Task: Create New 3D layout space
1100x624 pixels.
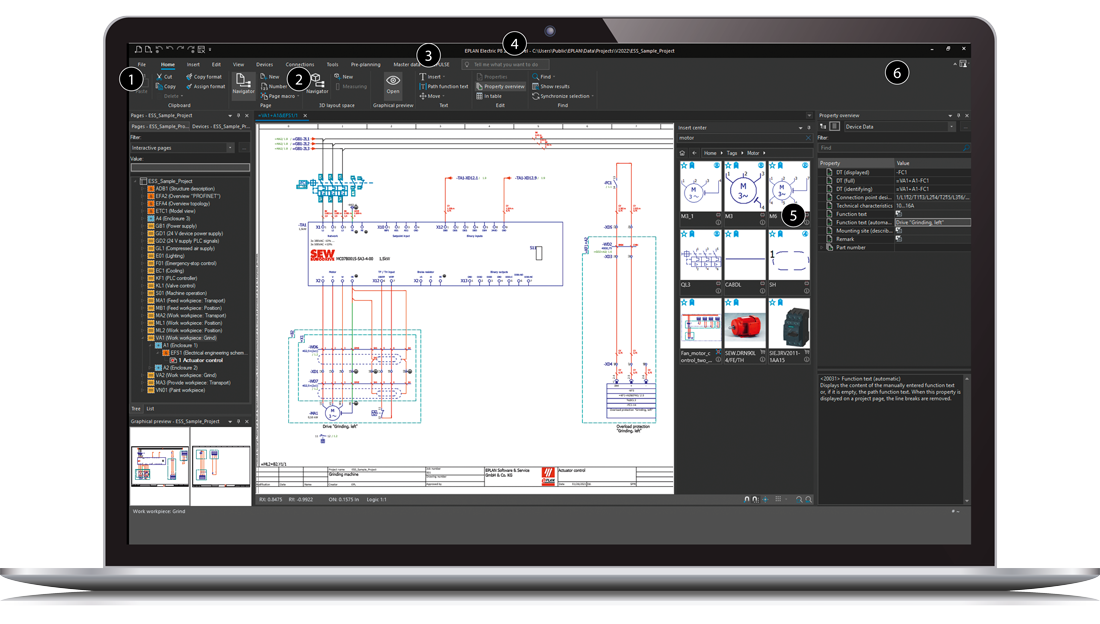Action: 344,77
